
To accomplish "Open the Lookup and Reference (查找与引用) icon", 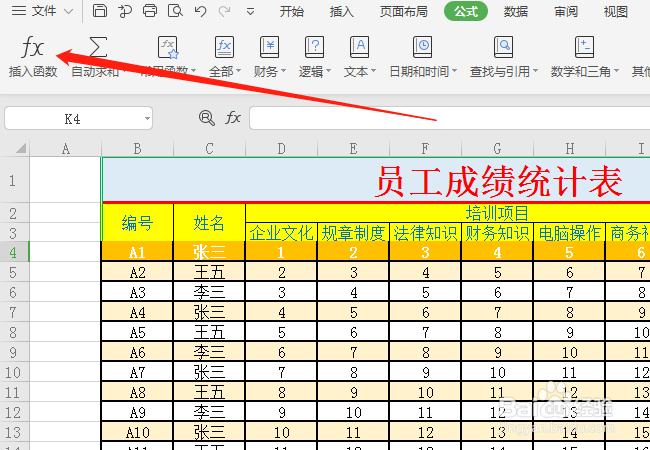I will pyautogui.click(x=503, y=47).
